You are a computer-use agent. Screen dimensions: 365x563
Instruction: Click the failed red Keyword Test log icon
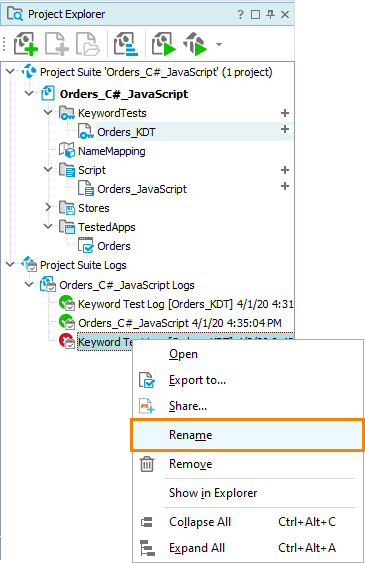pyautogui.click(x=67, y=341)
